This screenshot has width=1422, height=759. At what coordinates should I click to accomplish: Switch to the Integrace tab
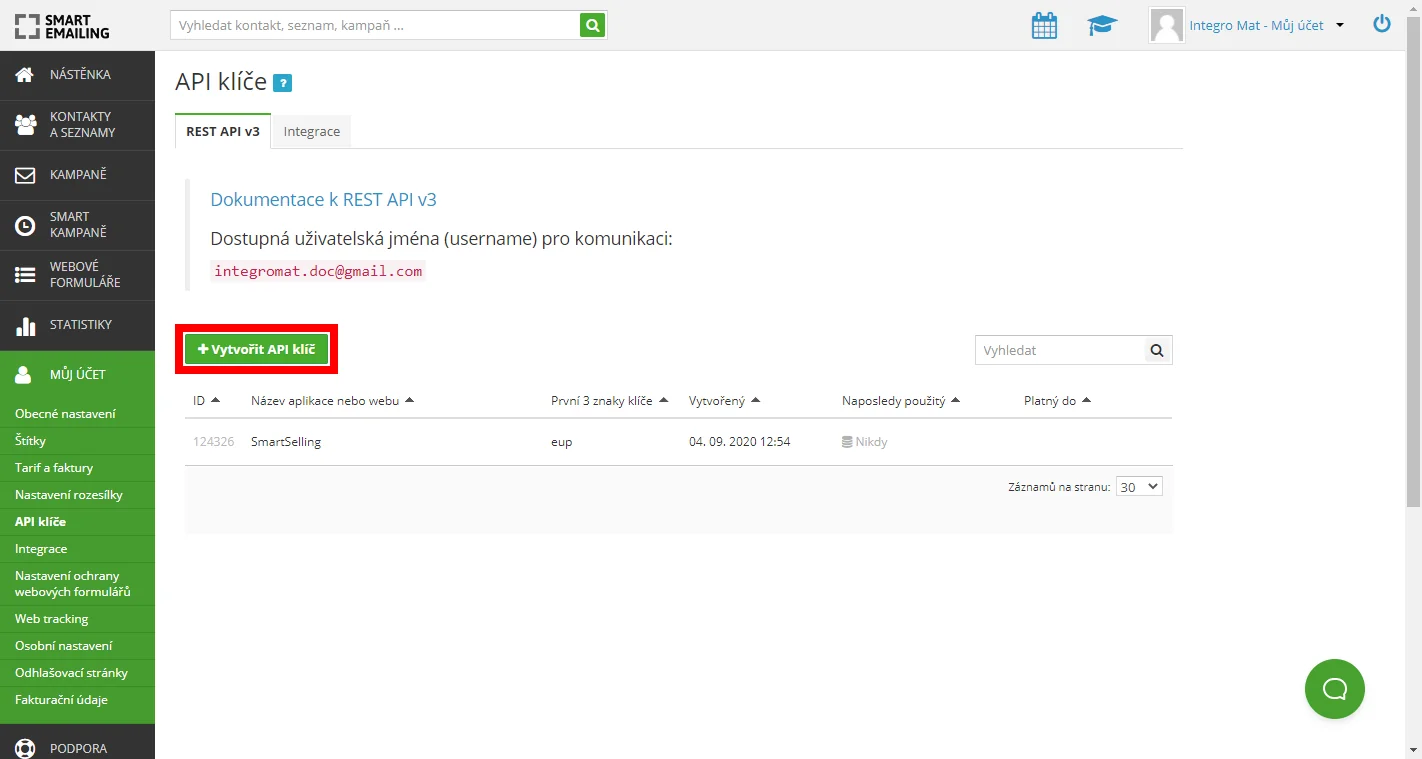pyautogui.click(x=312, y=131)
